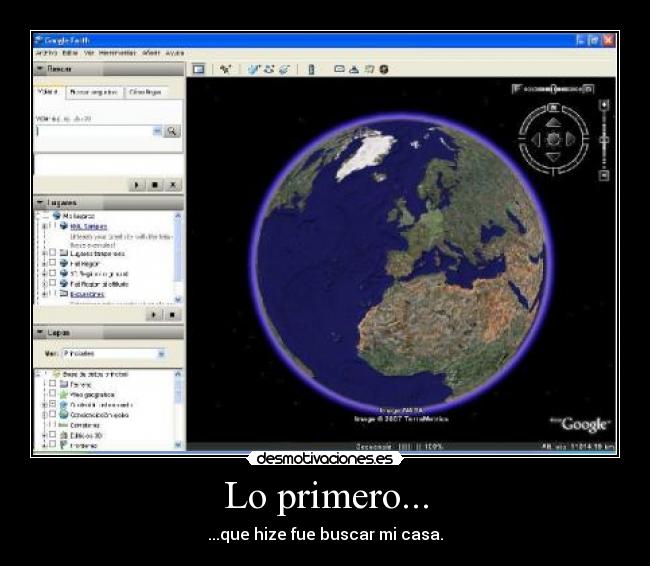Click the stop button in Buscar panel
650x566 pixels.
(155, 185)
